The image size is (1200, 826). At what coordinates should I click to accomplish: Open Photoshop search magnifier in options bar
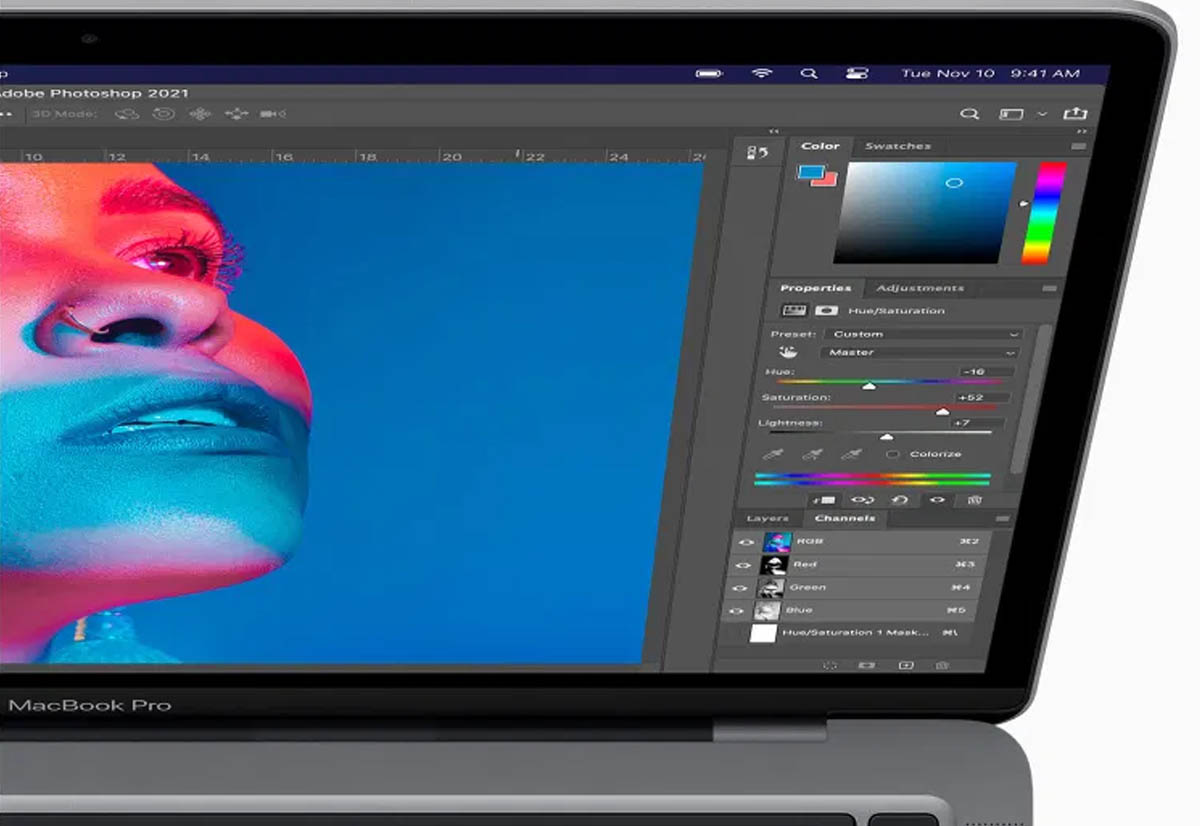(969, 114)
